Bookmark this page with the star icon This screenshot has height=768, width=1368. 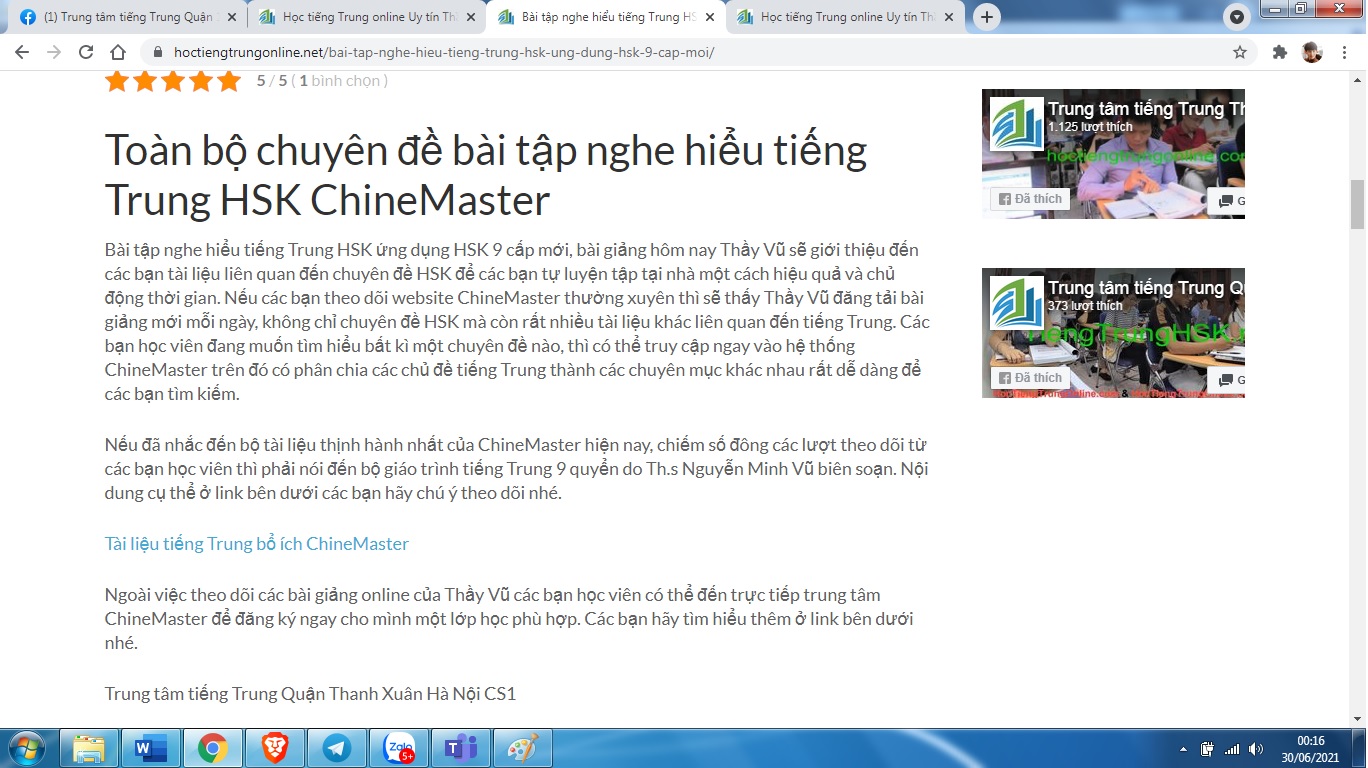(1240, 52)
